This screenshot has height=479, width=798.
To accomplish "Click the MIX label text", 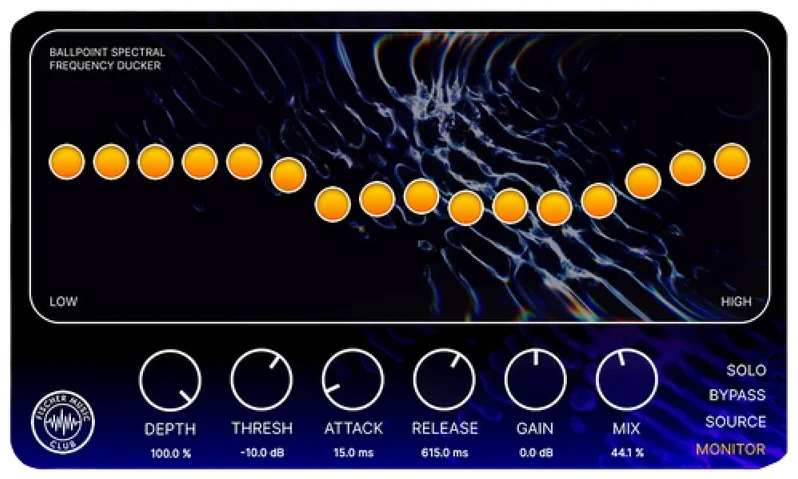I will (x=626, y=428).
